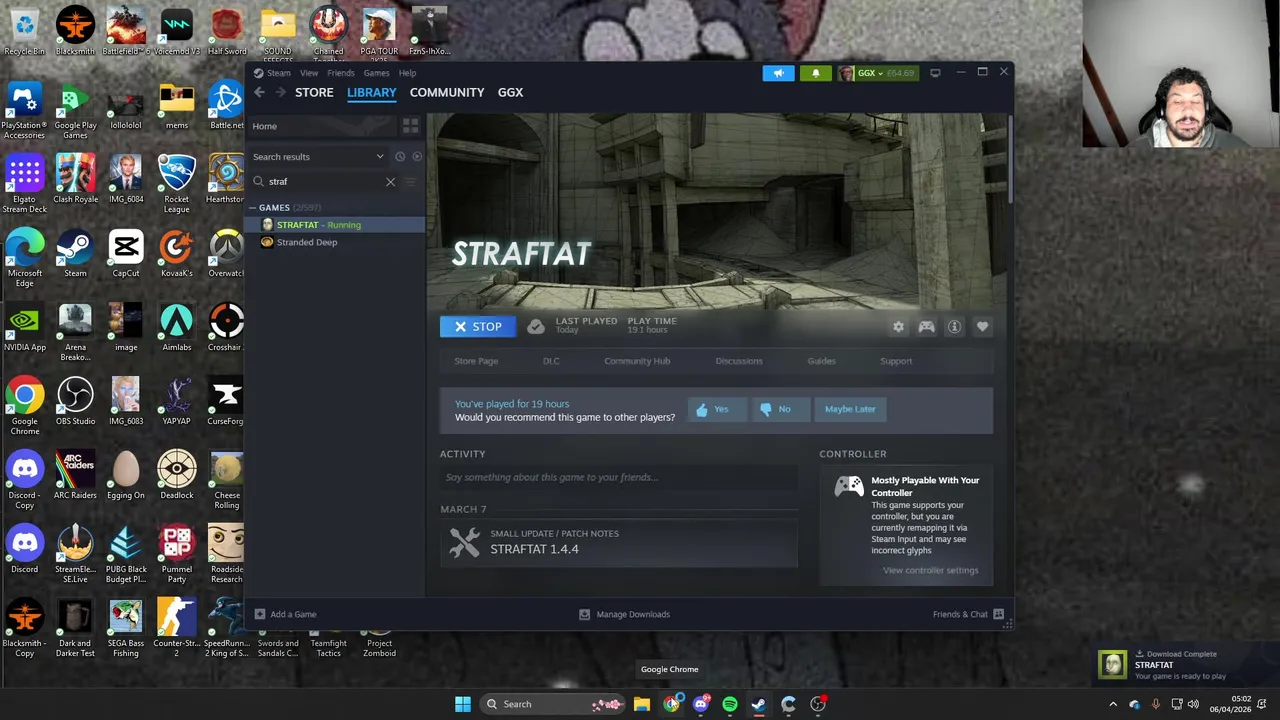
Task: Open the GGX profile tab
Action: pyautogui.click(x=510, y=92)
